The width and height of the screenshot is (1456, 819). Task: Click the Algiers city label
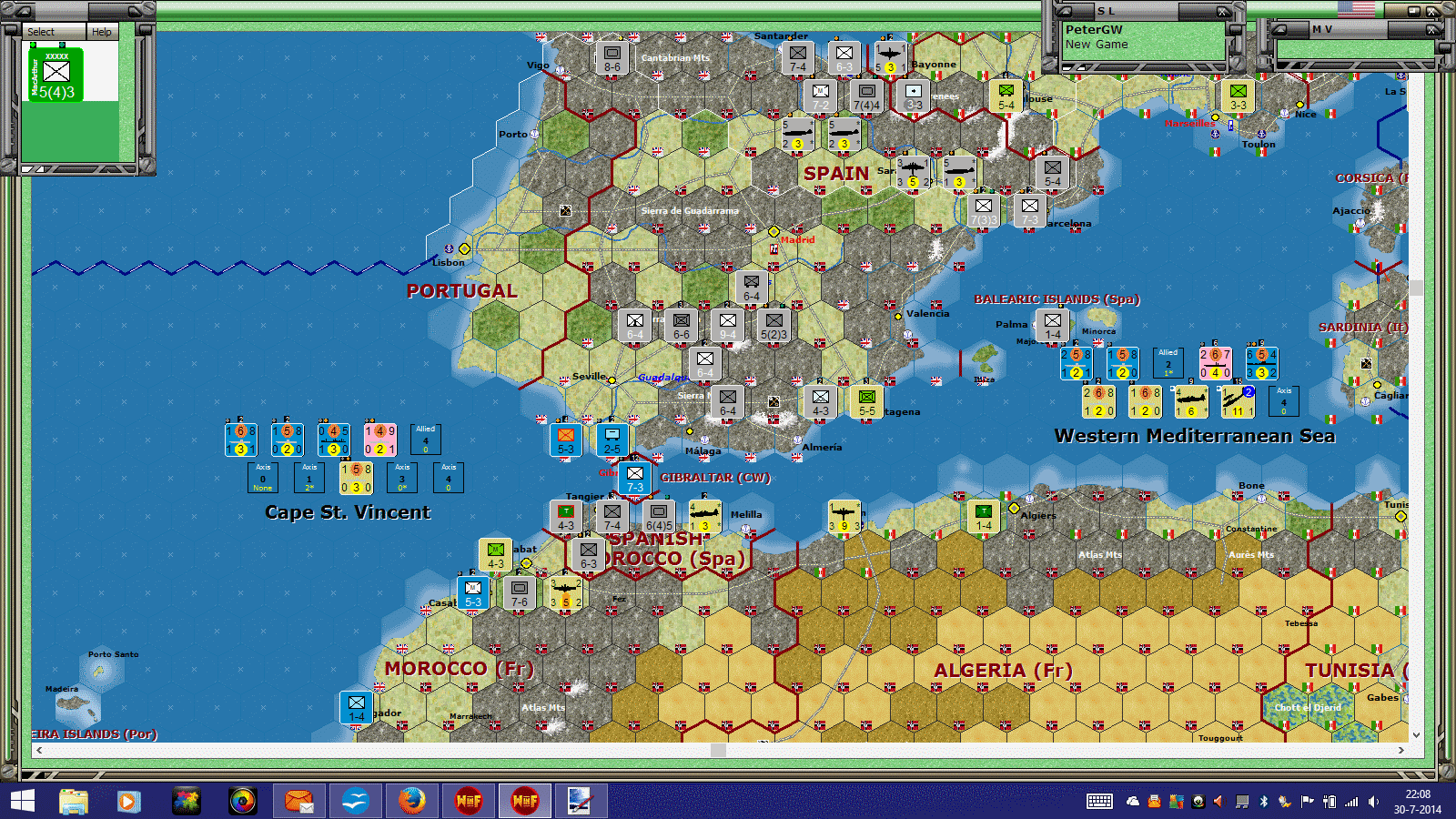1038,516
